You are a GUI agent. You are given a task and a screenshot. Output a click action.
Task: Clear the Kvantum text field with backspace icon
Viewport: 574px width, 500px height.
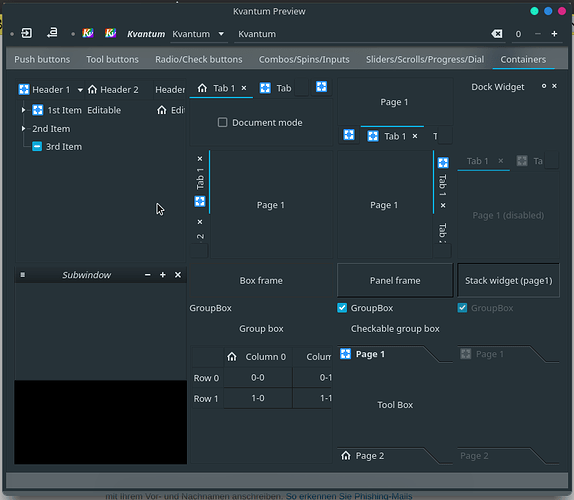click(497, 34)
